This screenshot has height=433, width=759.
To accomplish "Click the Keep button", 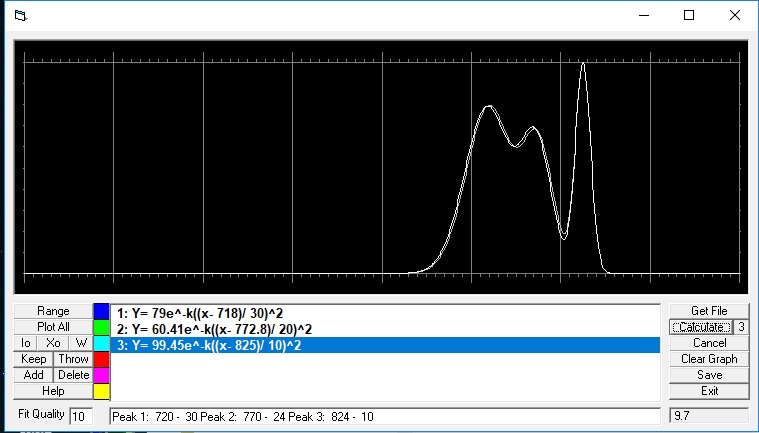I will click(33, 359).
